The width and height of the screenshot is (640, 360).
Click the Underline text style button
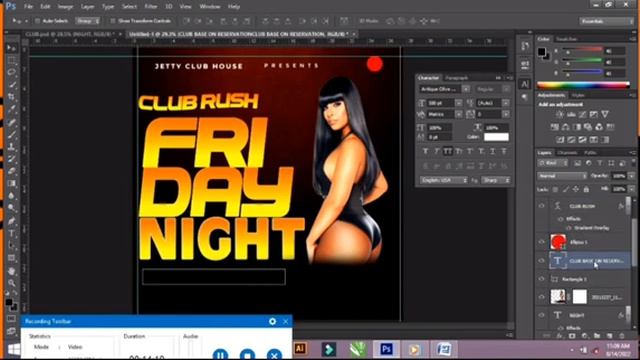[493, 151]
